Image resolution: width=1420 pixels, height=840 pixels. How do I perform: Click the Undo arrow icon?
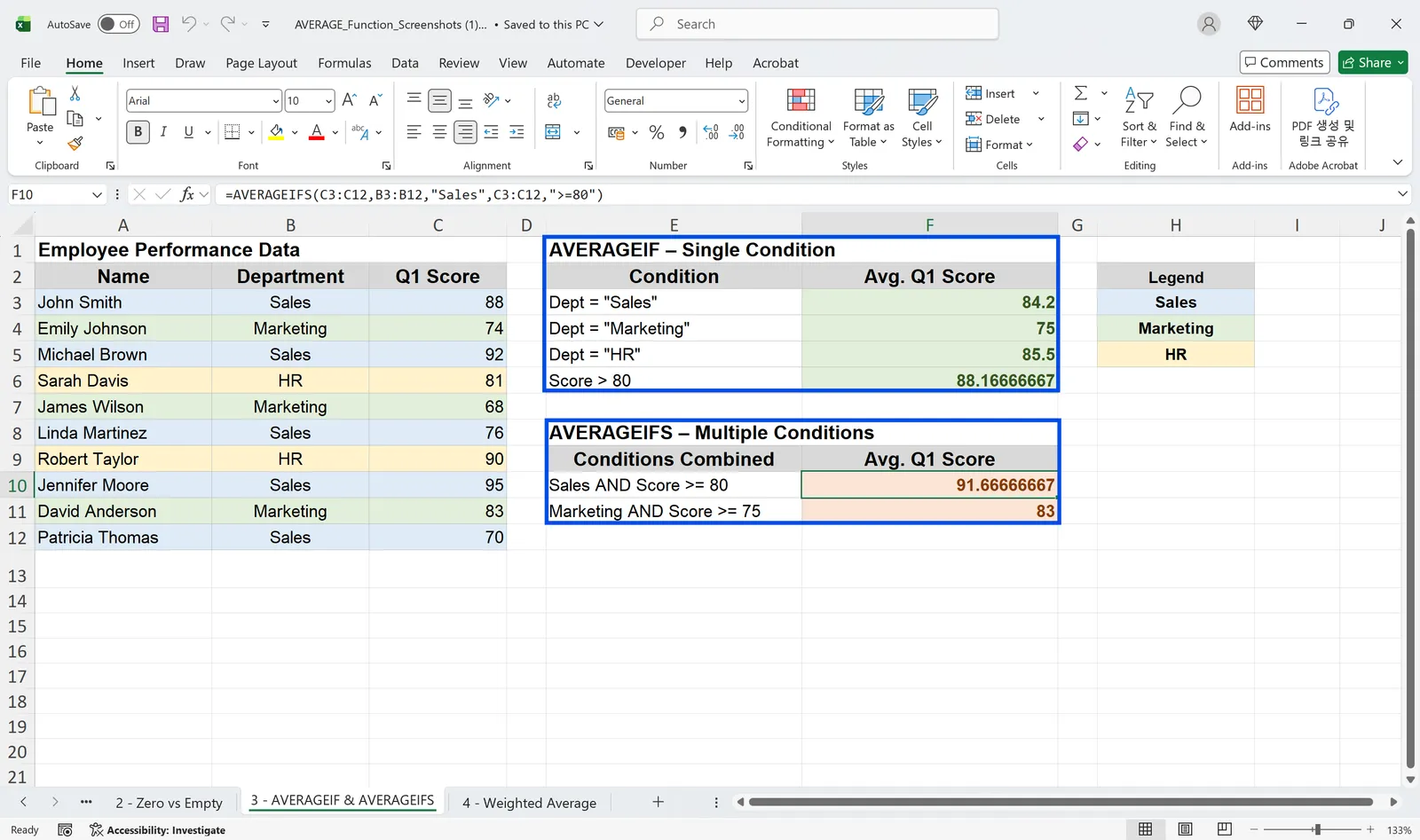[189, 24]
